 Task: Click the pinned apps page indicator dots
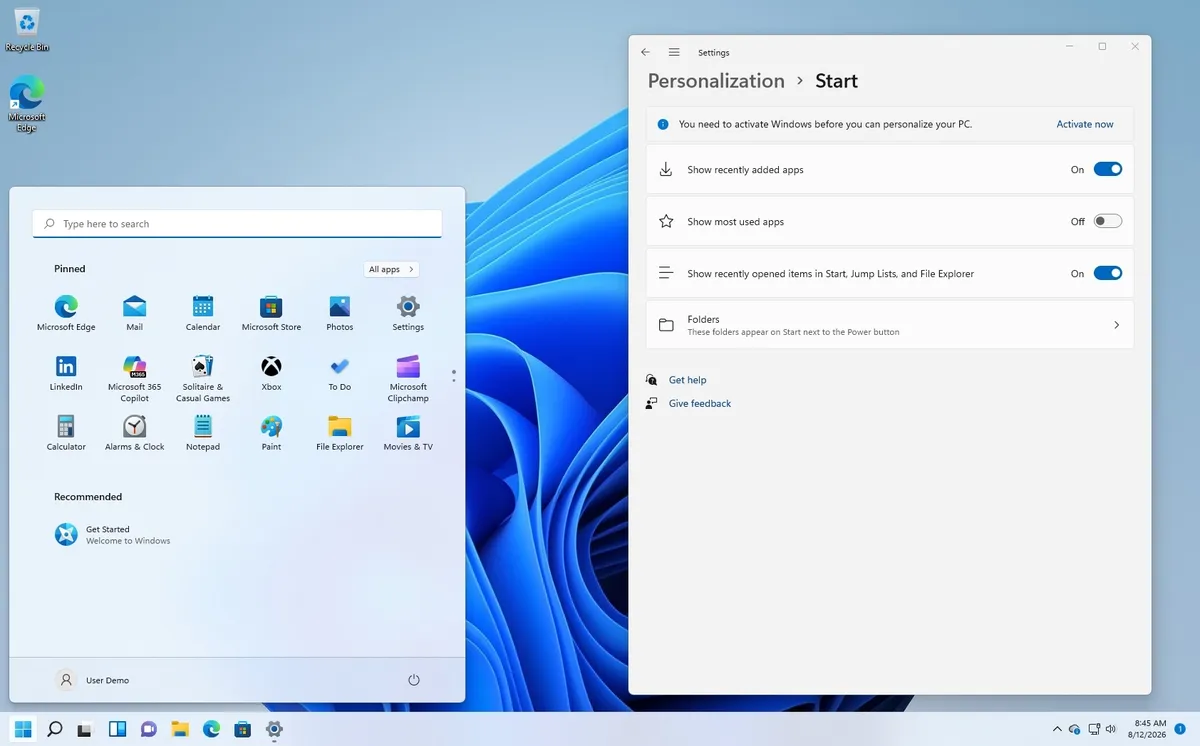coord(454,376)
